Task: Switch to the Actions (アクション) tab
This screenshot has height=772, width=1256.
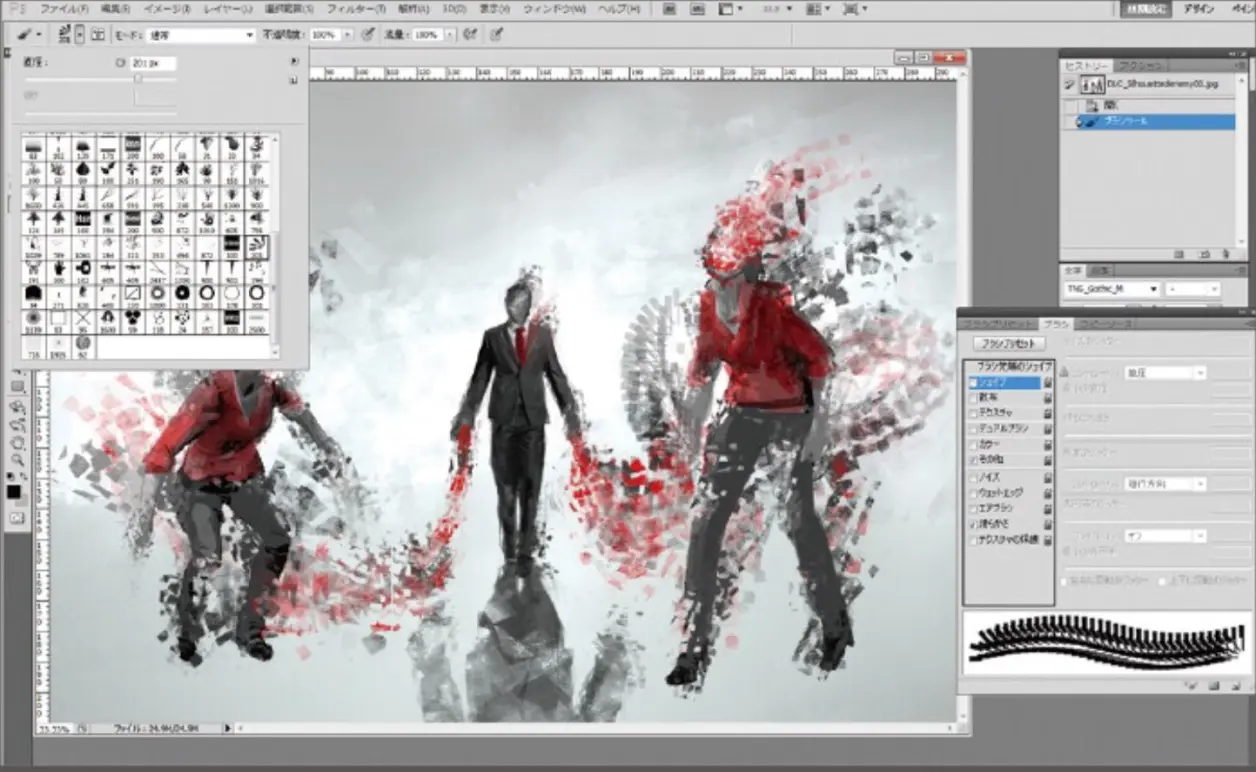Action: click(x=1140, y=65)
